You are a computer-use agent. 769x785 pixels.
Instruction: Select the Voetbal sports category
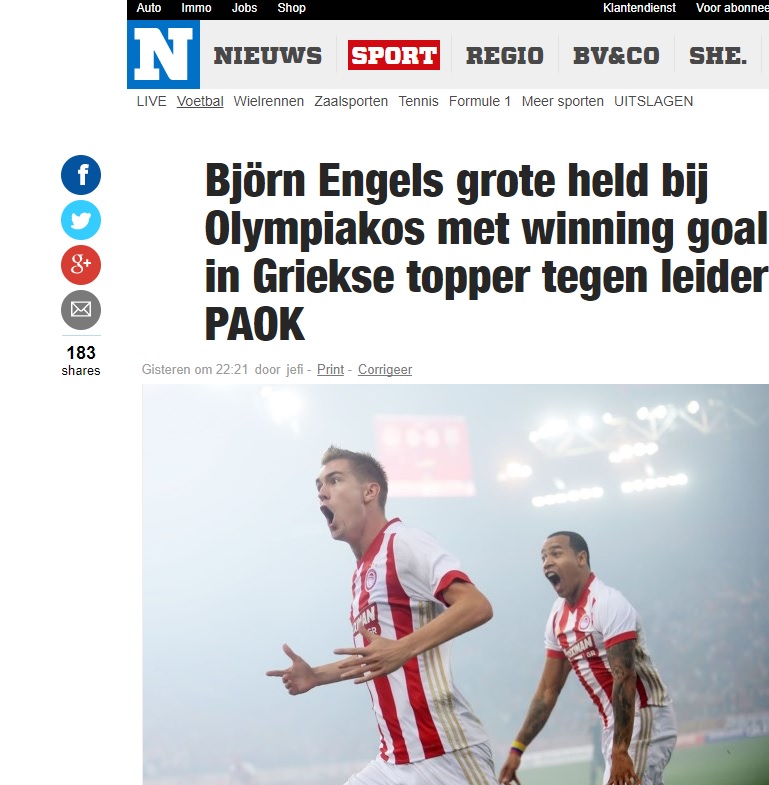coord(200,101)
